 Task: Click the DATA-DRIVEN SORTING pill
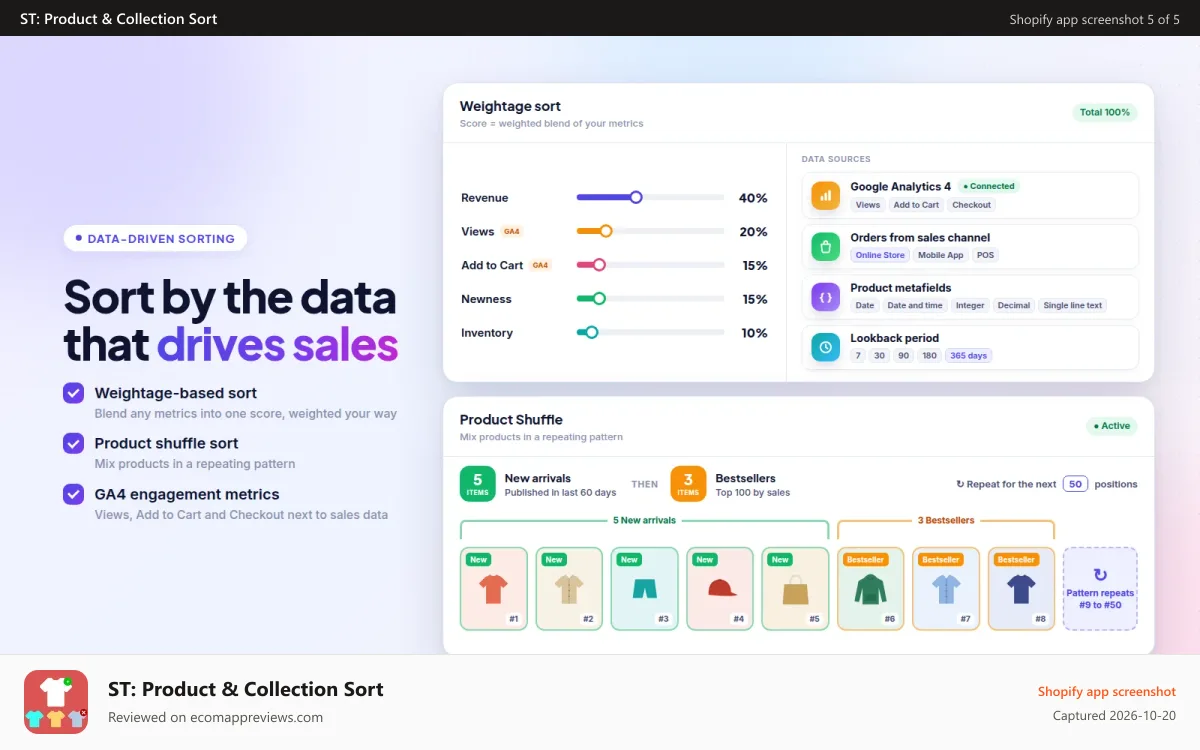point(155,239)
